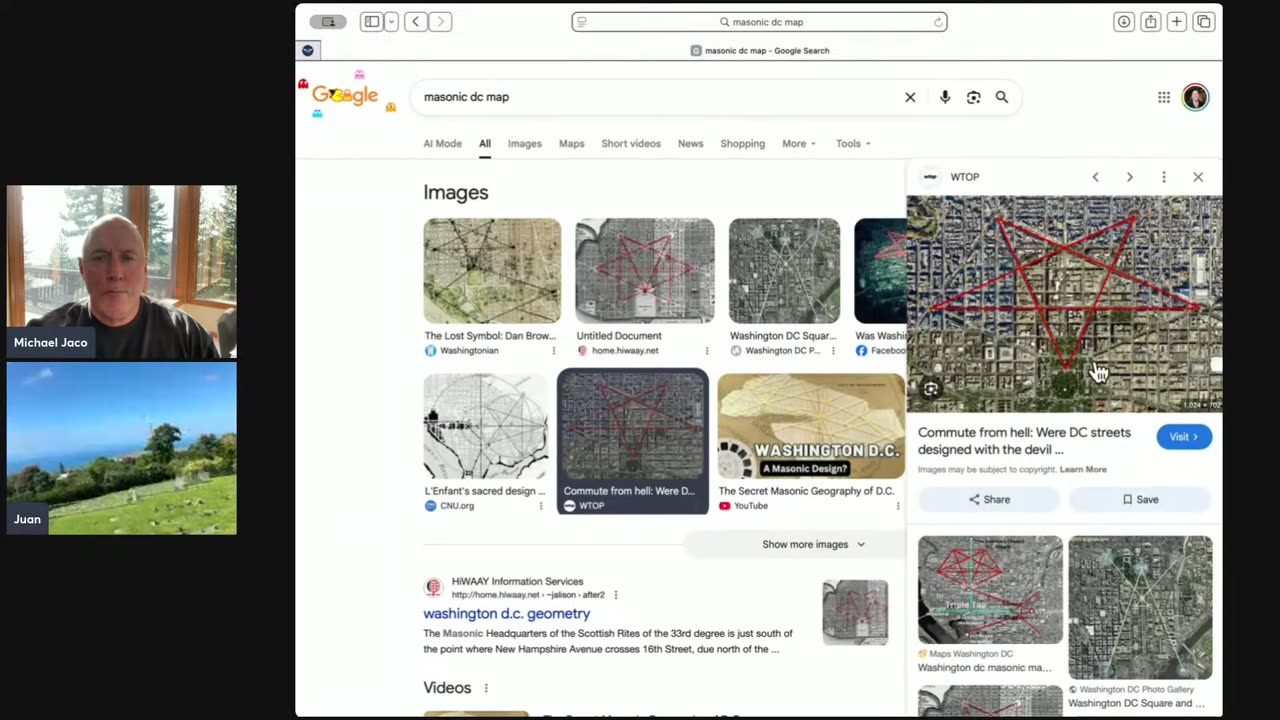Click the HiWAAY result side thumbnail
Screen dimensions: 1280x720
pyautogui.click(x=855, y=612)
